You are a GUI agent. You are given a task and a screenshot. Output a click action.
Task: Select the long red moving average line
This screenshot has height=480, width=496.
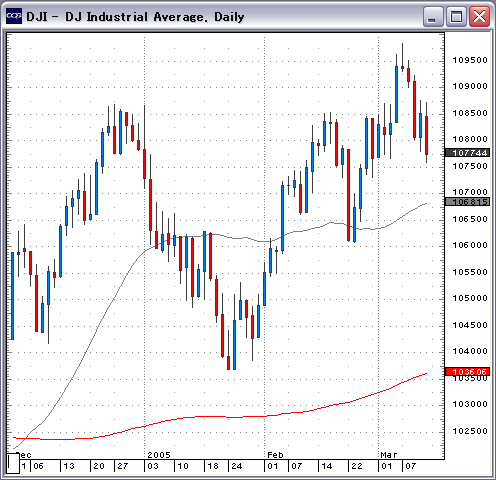pyautogui.click(x=220, y=416)
